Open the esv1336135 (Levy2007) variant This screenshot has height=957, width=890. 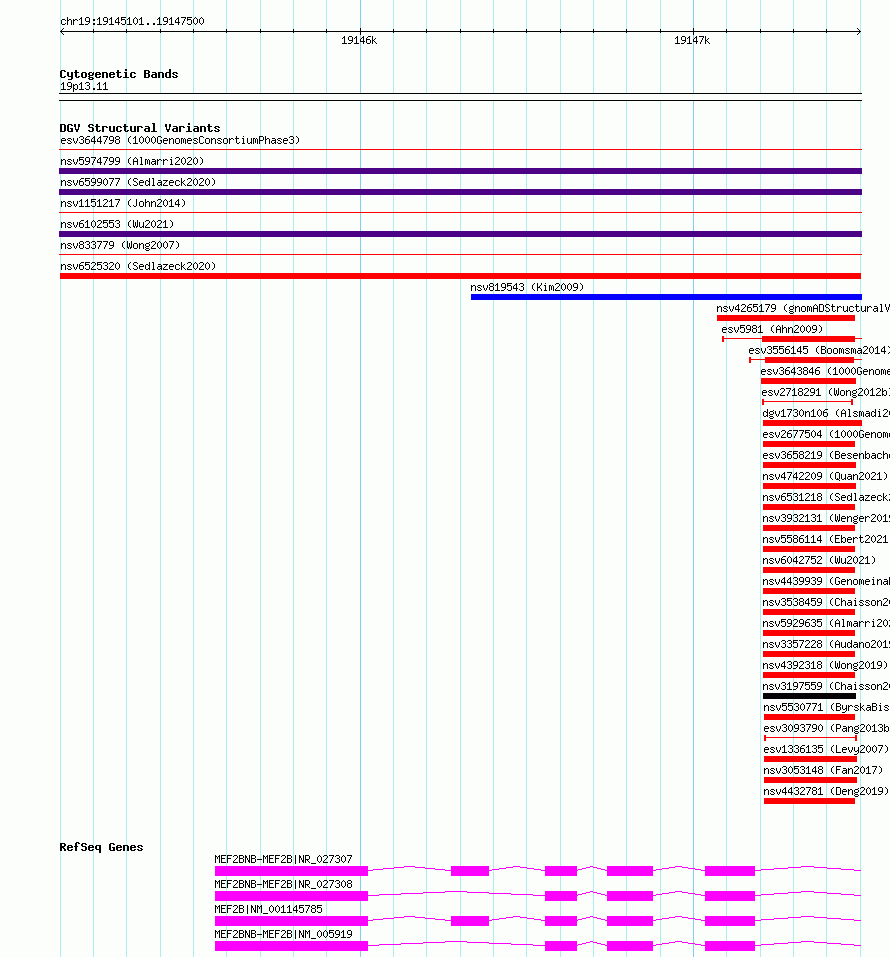[826, 749]
